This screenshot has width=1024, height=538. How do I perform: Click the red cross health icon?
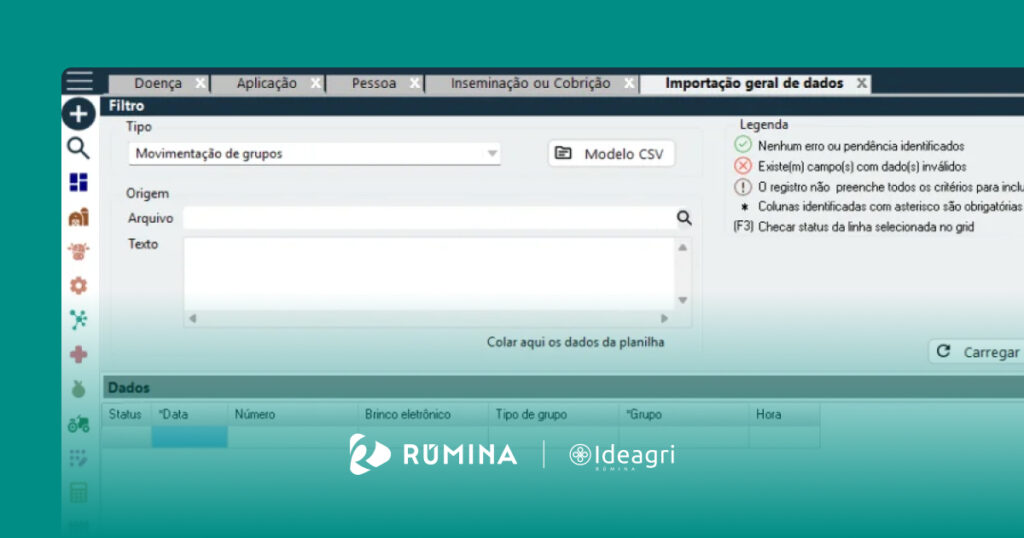point(78,354)
